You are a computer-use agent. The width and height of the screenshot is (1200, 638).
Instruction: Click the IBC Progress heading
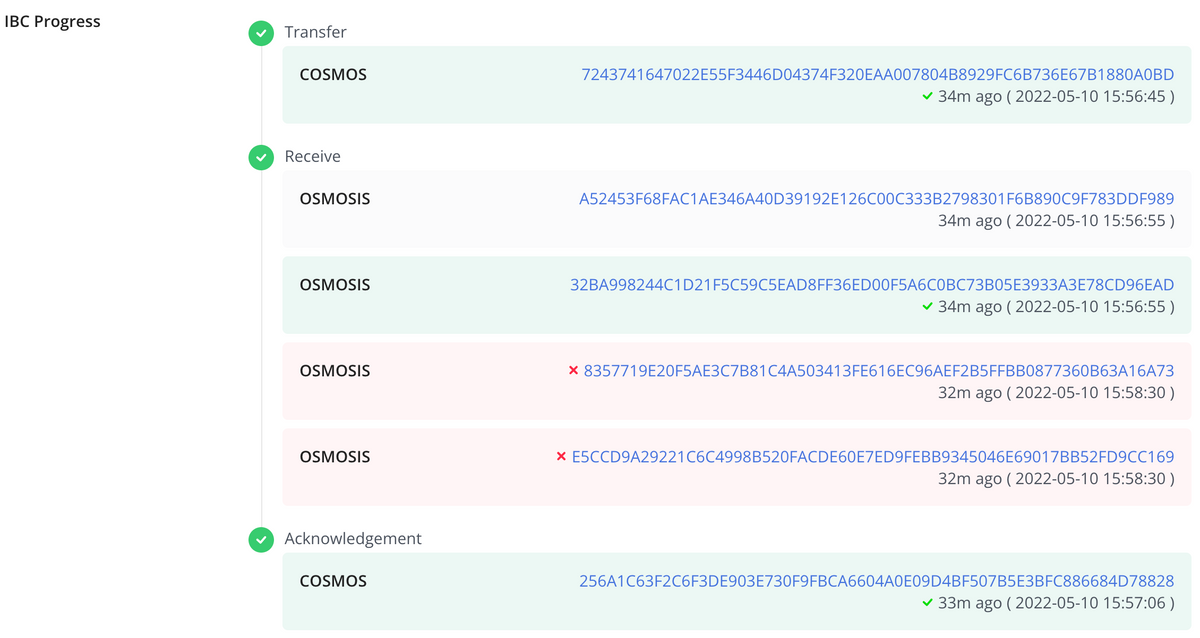coord(53,21)
